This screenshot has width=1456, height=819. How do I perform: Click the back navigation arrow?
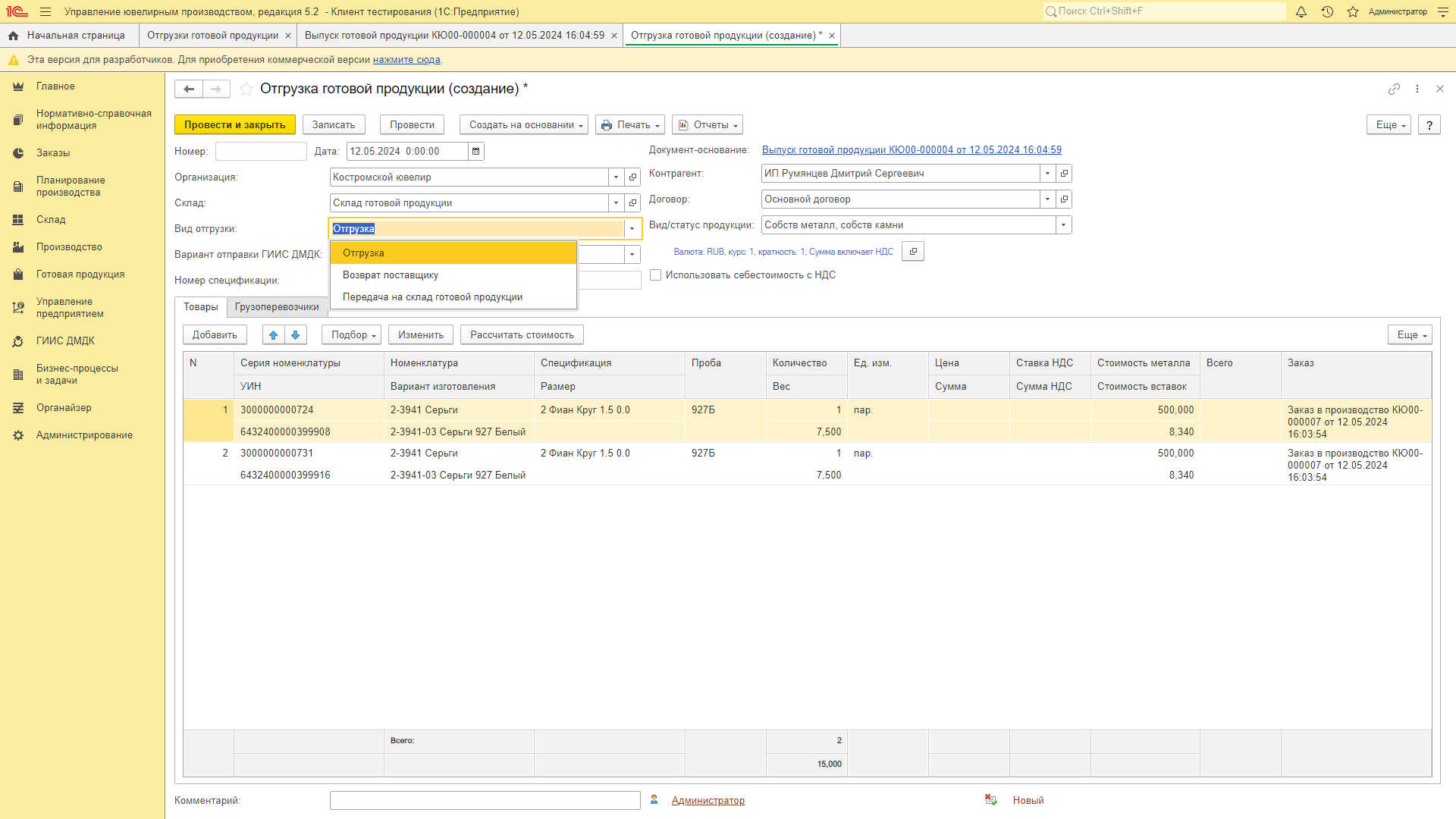(x=189, y=89)
